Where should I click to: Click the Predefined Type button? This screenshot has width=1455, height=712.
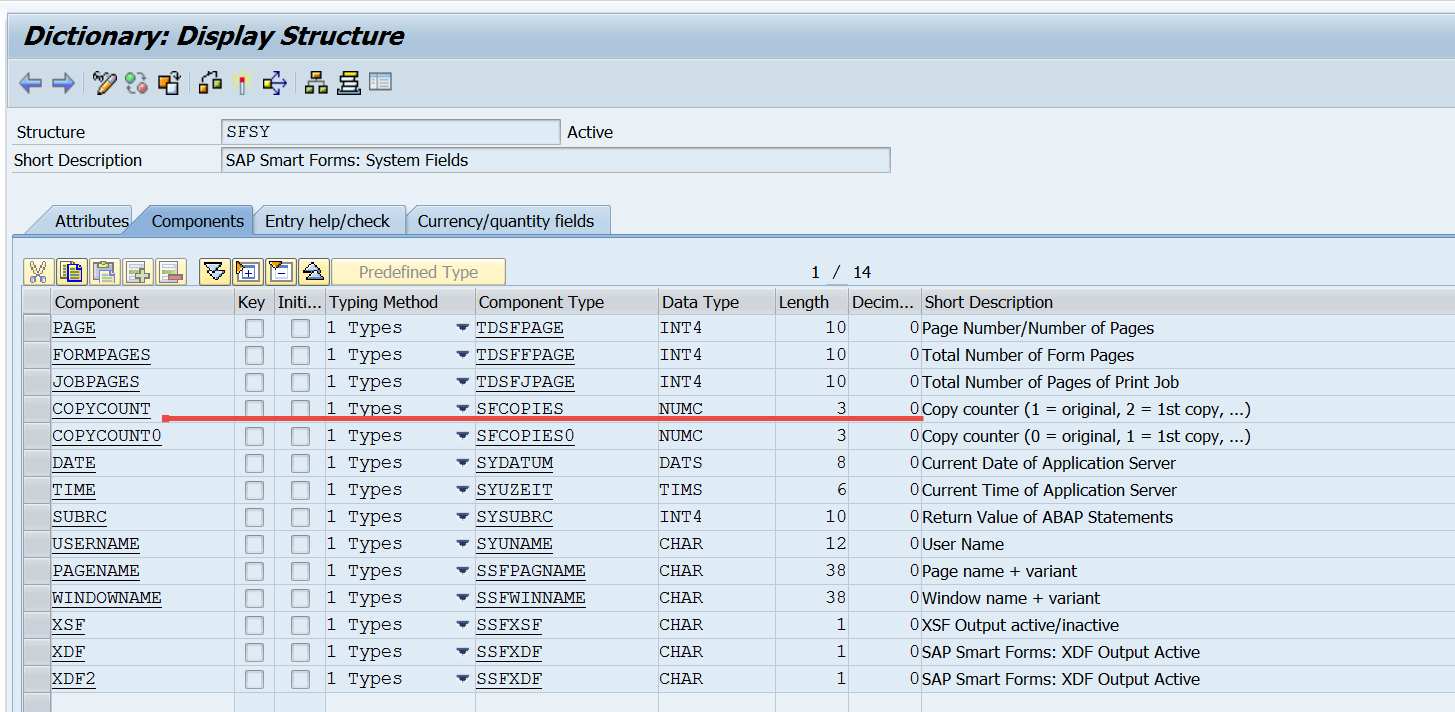tap(417, 271)
